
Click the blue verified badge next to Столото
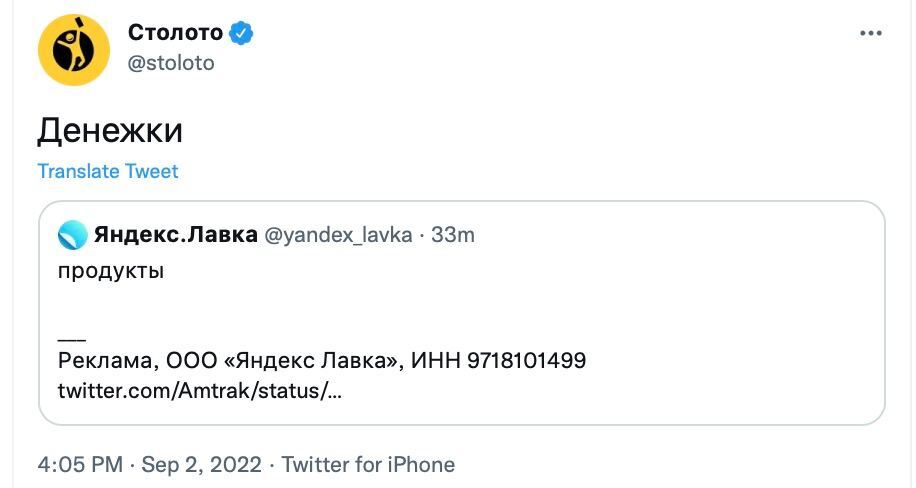click(x=241, y=33)
